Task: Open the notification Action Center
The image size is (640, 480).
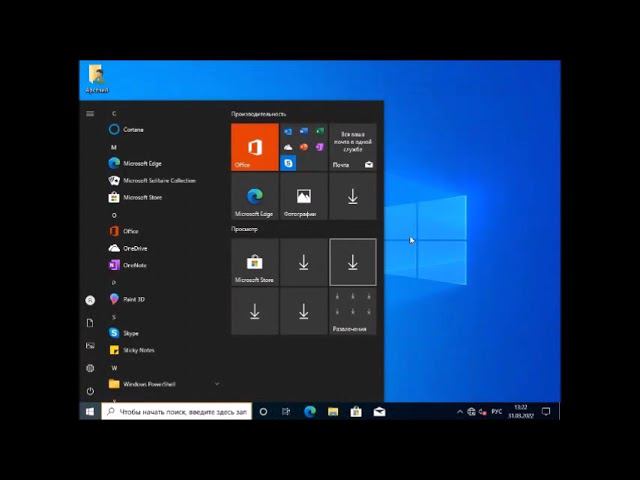Action: (x=546, y=412)
